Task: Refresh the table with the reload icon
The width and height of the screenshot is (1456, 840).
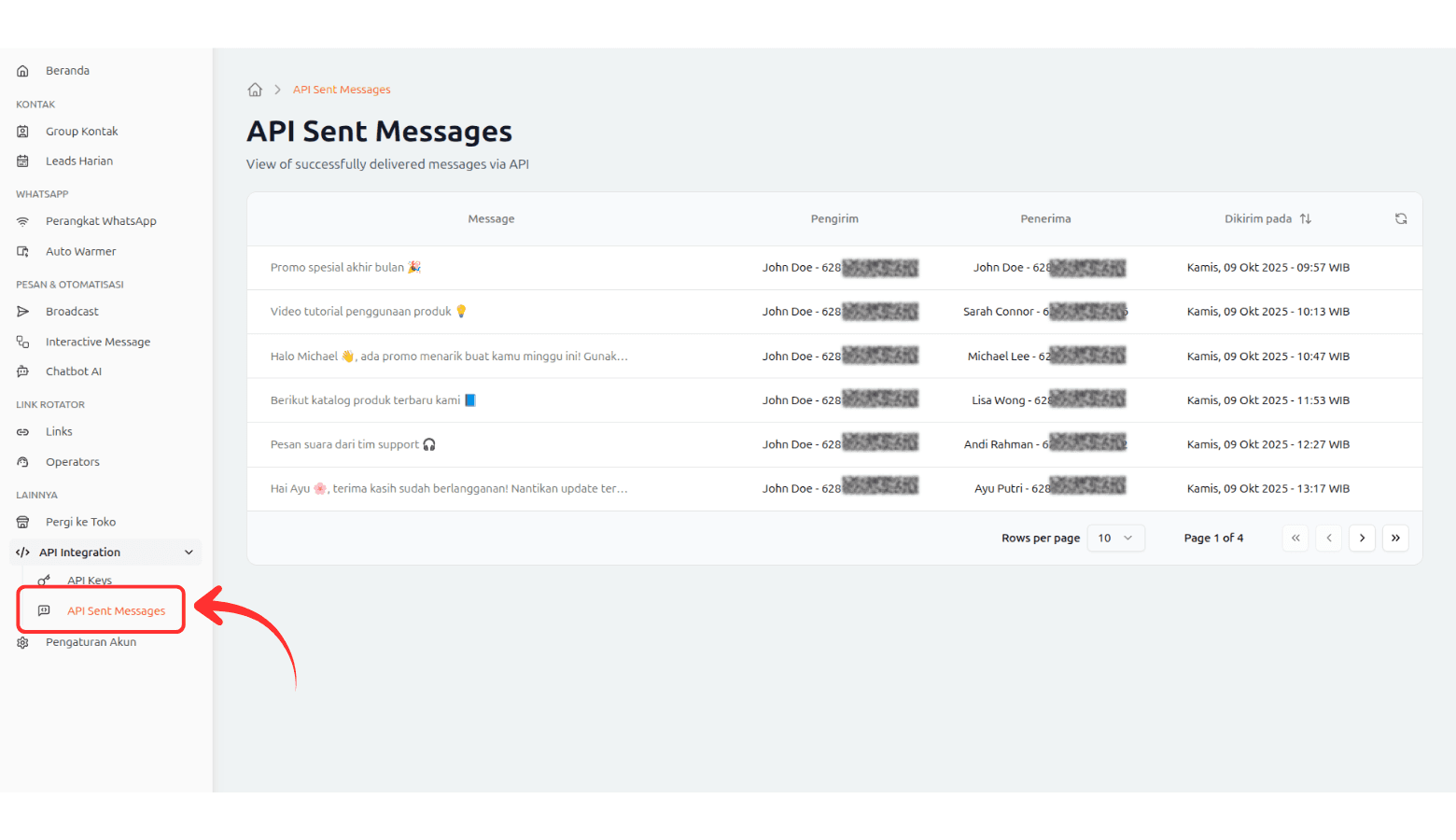Action: 1400,217
